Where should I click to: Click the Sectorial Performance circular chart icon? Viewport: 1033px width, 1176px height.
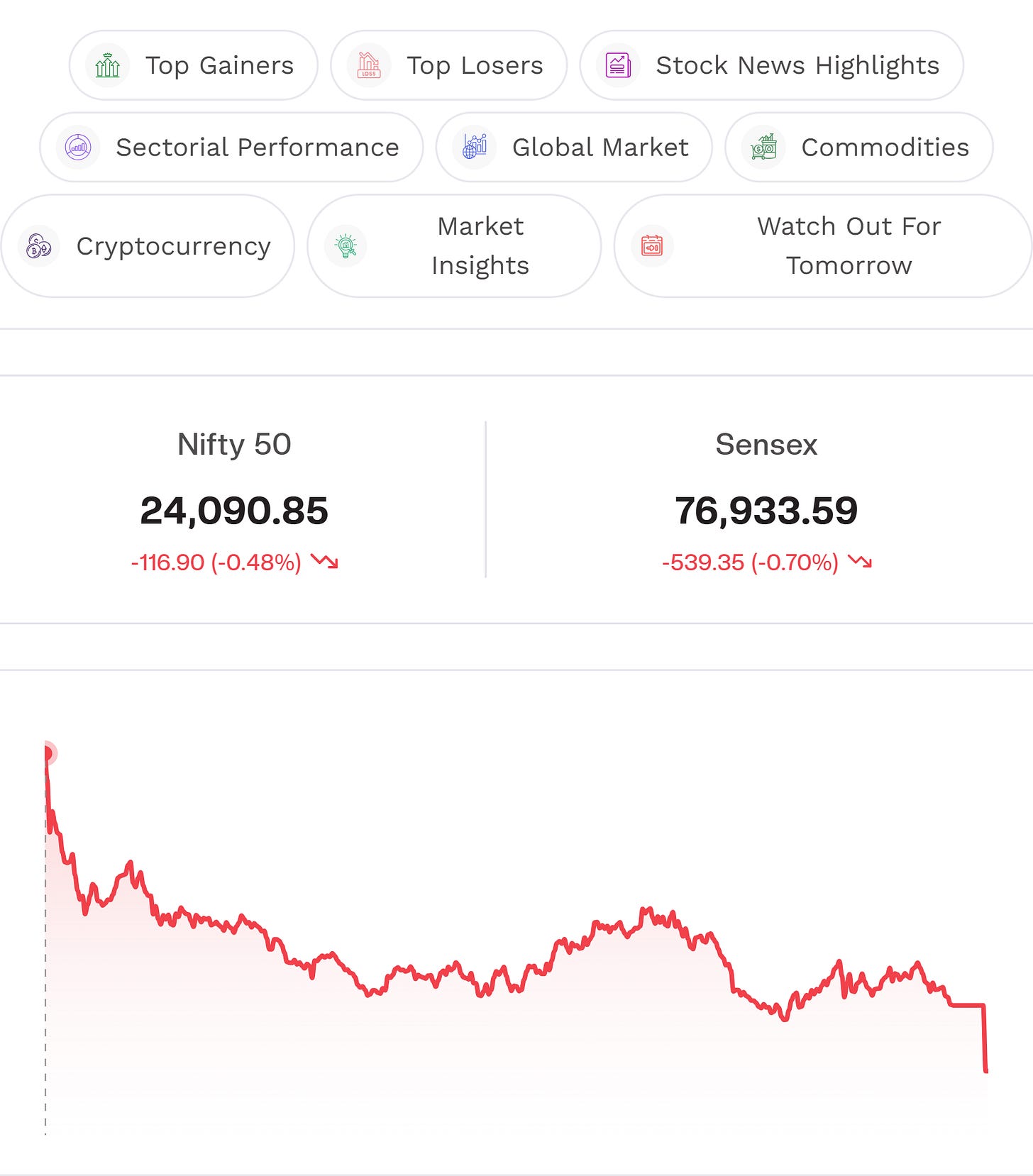[x=78, y=148]
